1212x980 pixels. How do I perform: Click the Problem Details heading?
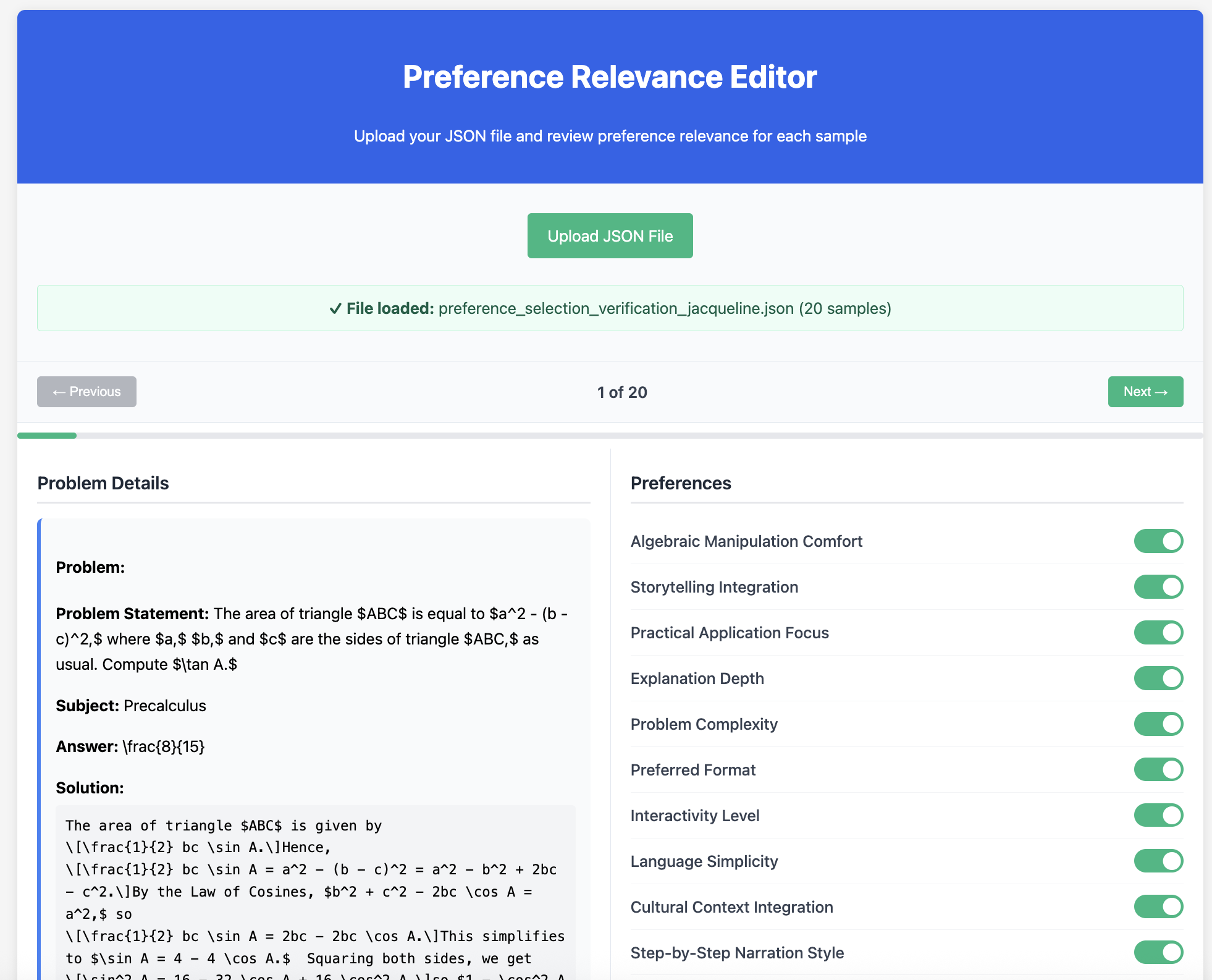tap(103, 483)
